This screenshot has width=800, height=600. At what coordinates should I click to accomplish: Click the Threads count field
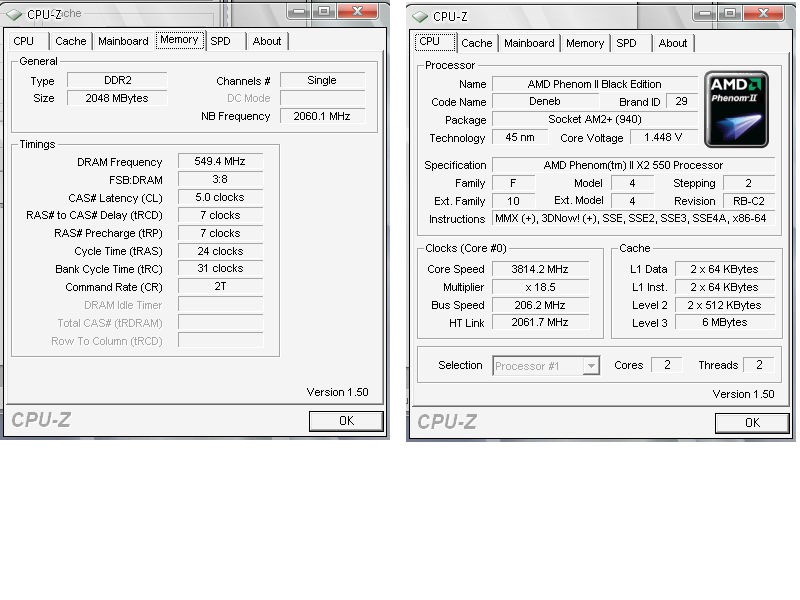tap(759, 365)
